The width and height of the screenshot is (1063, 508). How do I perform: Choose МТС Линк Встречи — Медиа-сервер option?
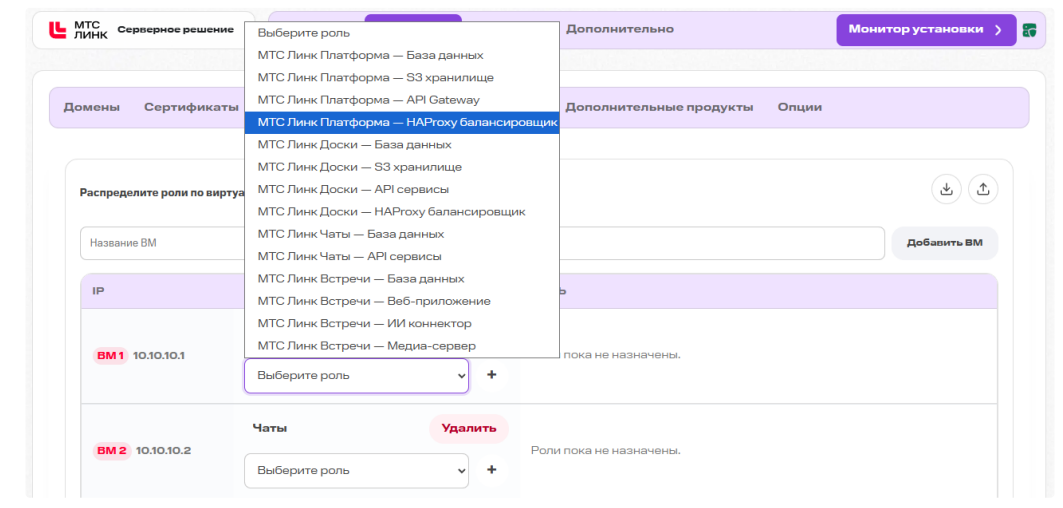click(402, 346)
